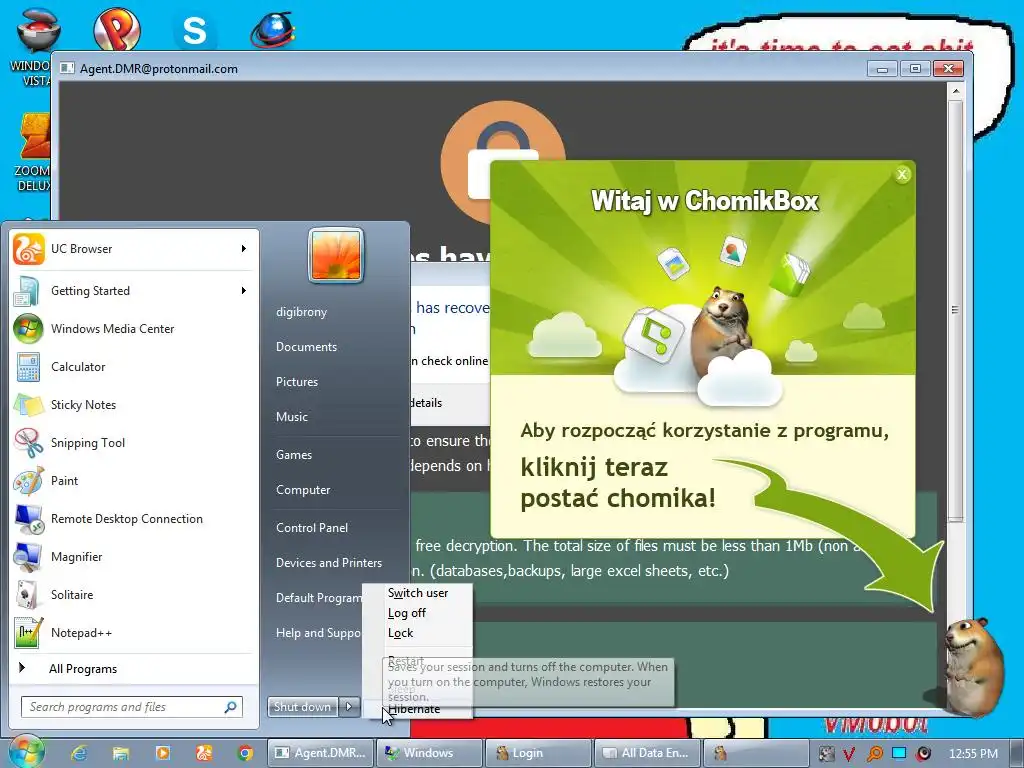Launch the Snipping Tool
The width and height of the screenshot is (1024, 768).
point(133,443)
